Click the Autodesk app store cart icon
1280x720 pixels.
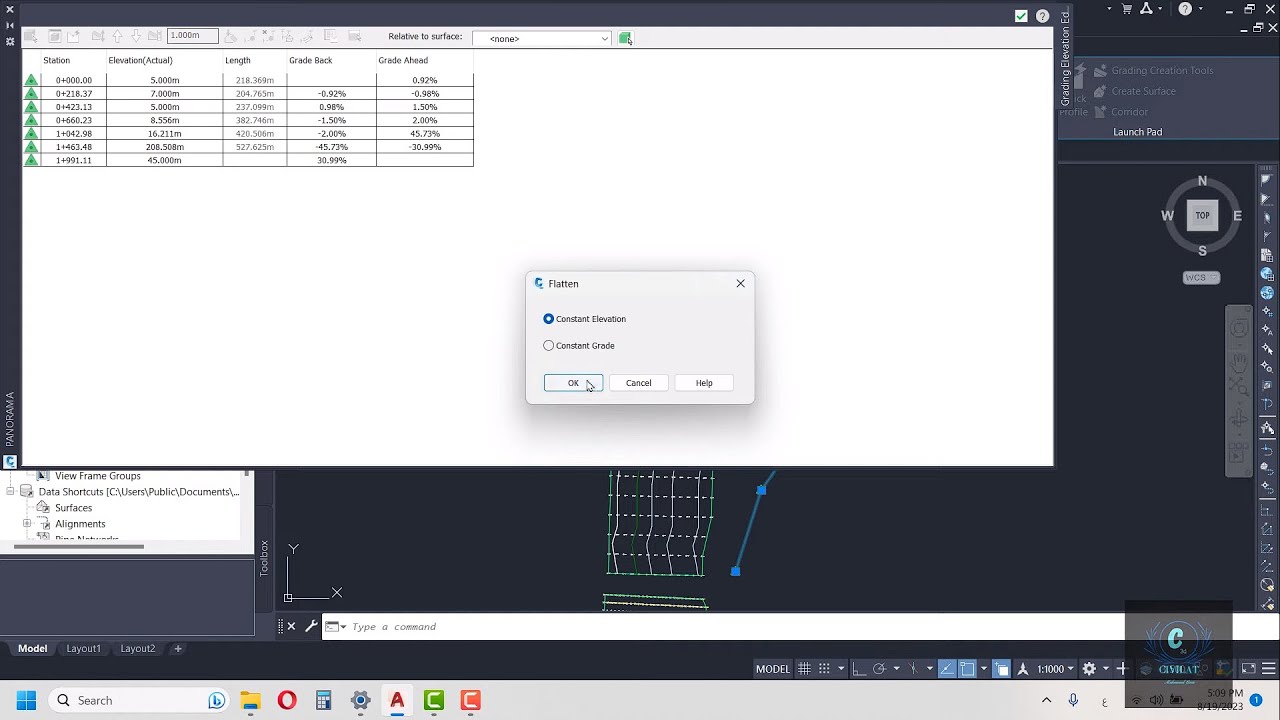pyautogui.click(x=1127, y=9)
